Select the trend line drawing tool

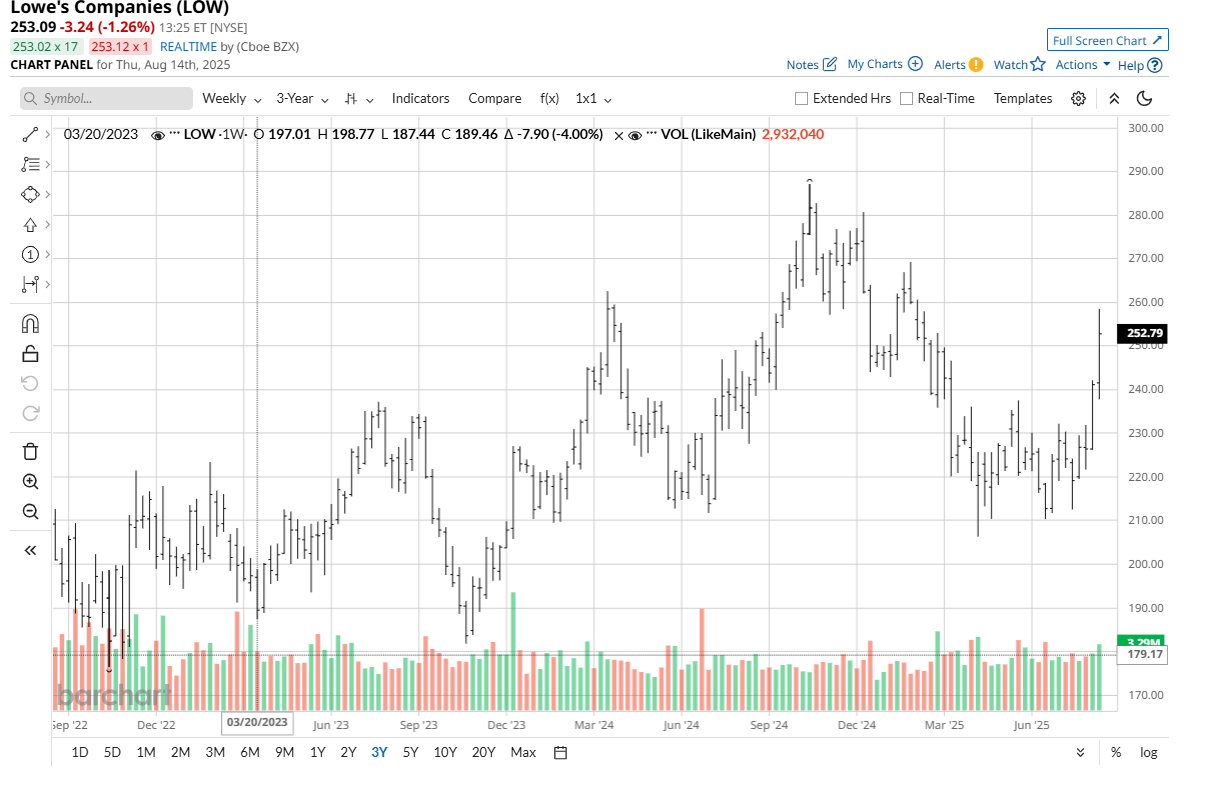30,134
